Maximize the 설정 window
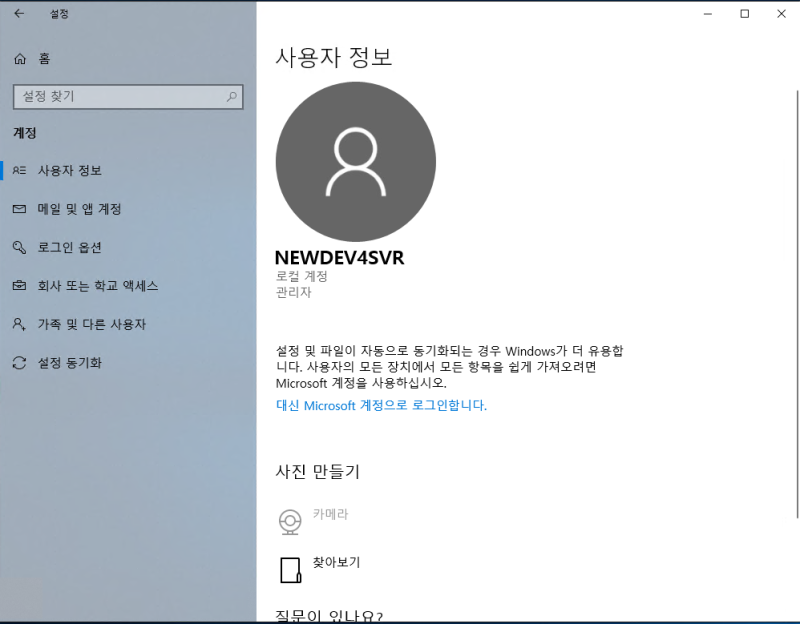Viewport: 800px width, 624px height. (744, 14)
